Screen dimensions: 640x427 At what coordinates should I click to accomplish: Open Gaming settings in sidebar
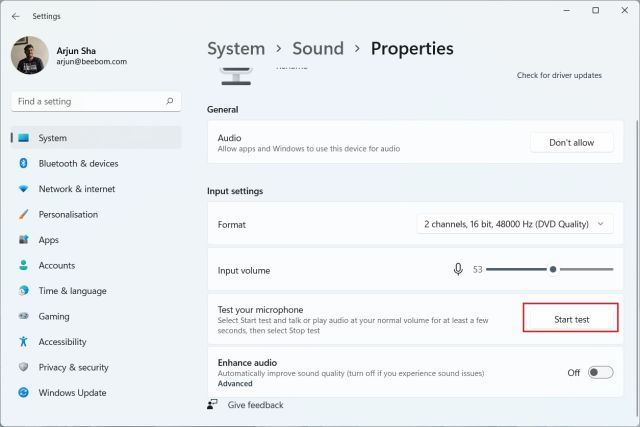click(x=54, y=316)
